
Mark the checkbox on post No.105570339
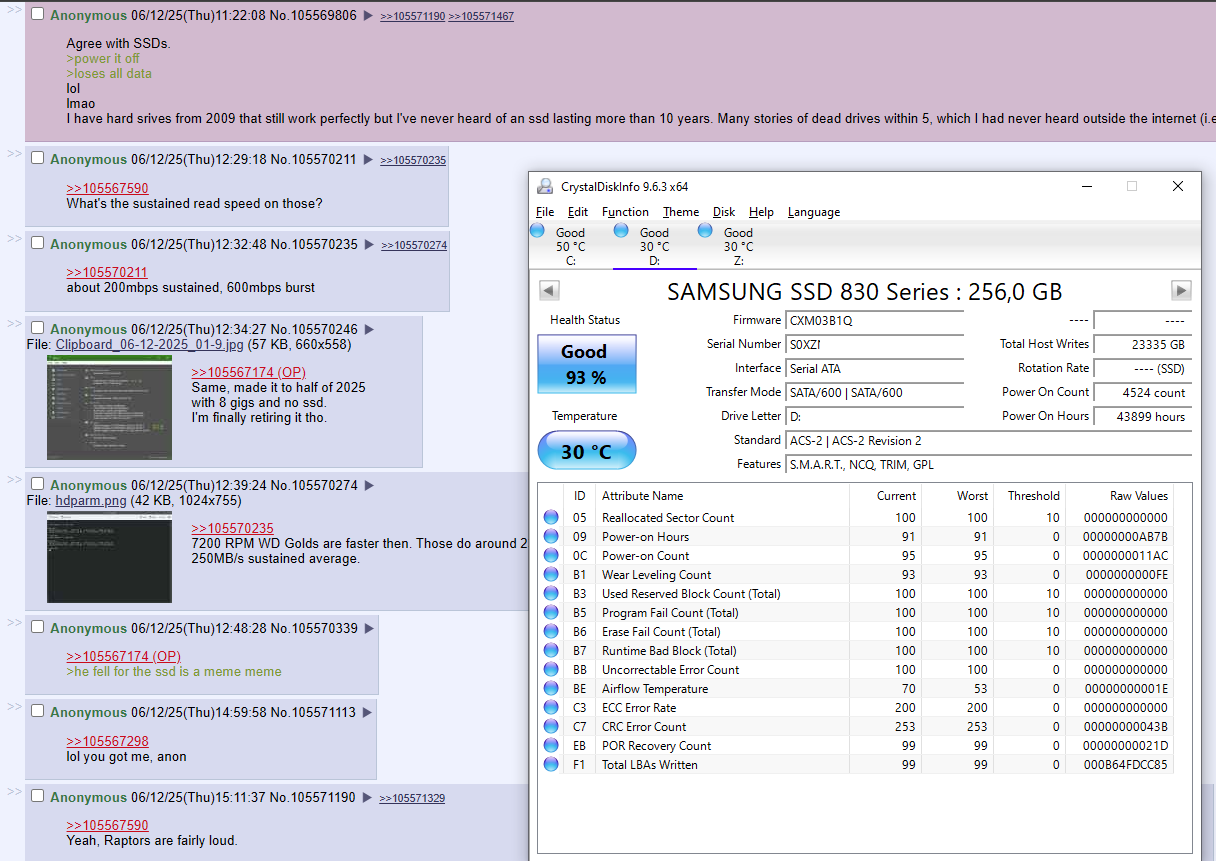coord(38,627)
